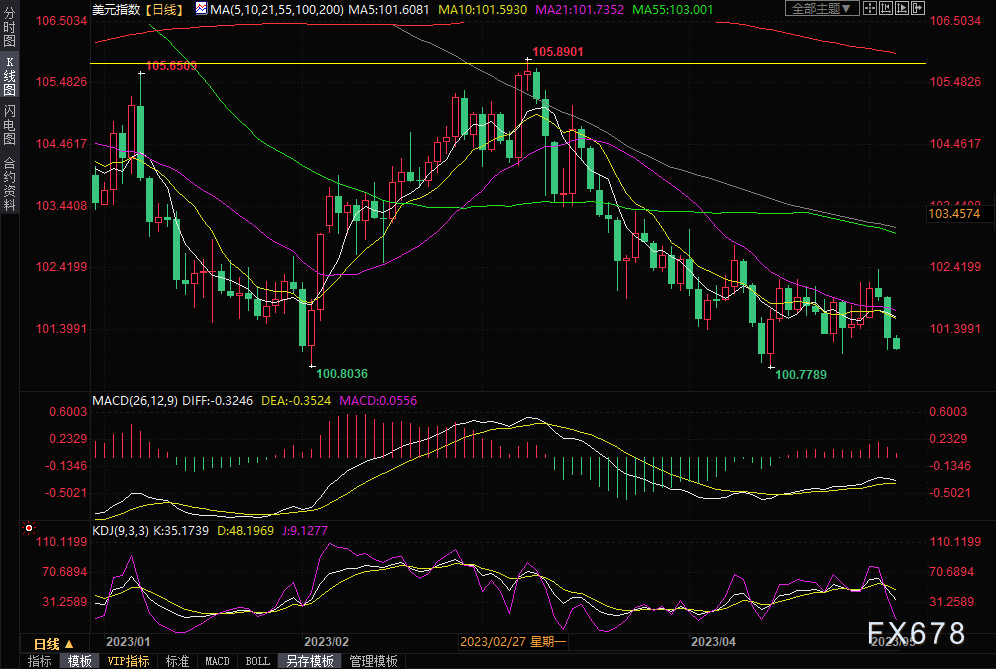Expand the 日线 period selector

tap(54, 643)
